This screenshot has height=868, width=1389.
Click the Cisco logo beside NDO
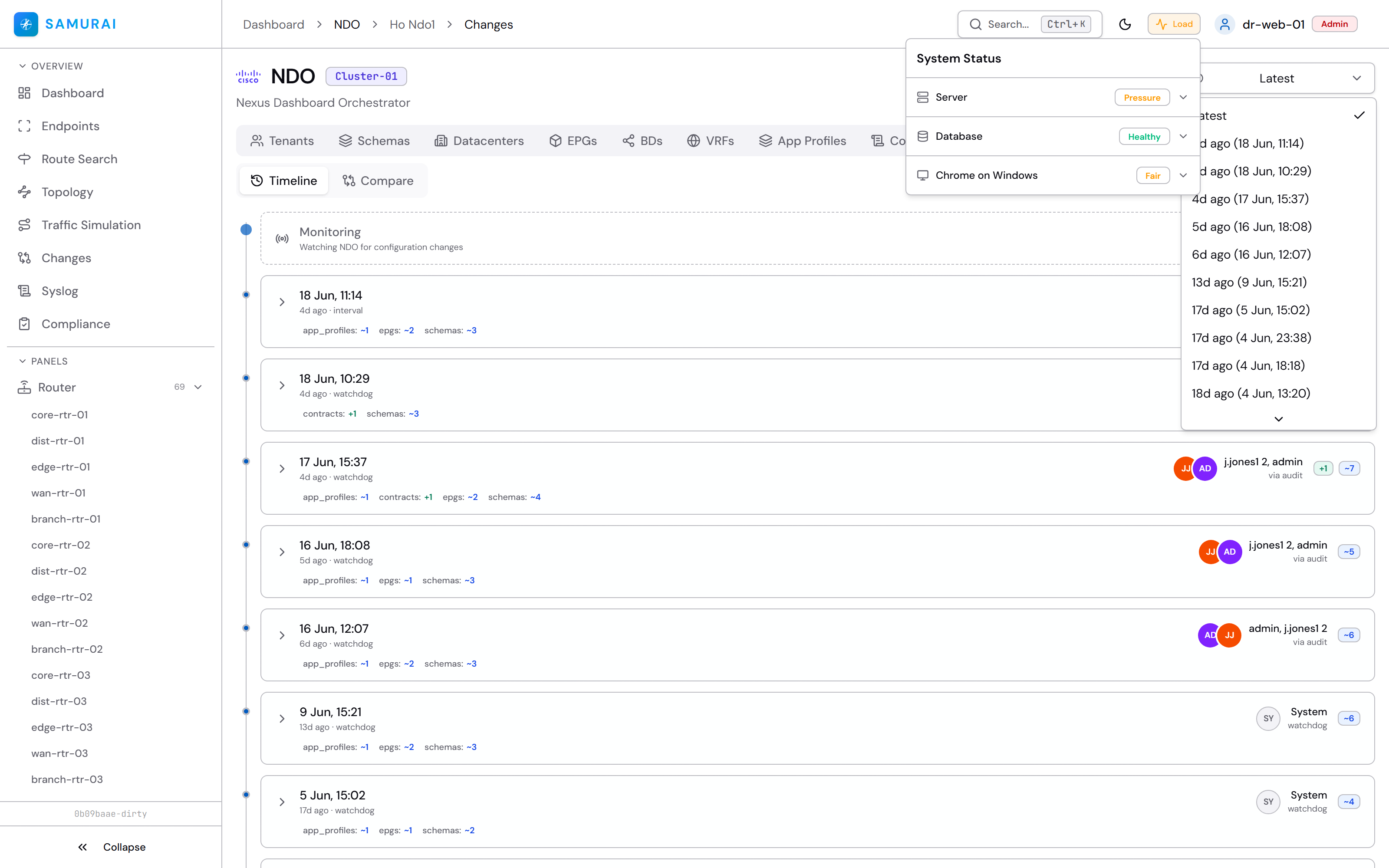point(249,76)
